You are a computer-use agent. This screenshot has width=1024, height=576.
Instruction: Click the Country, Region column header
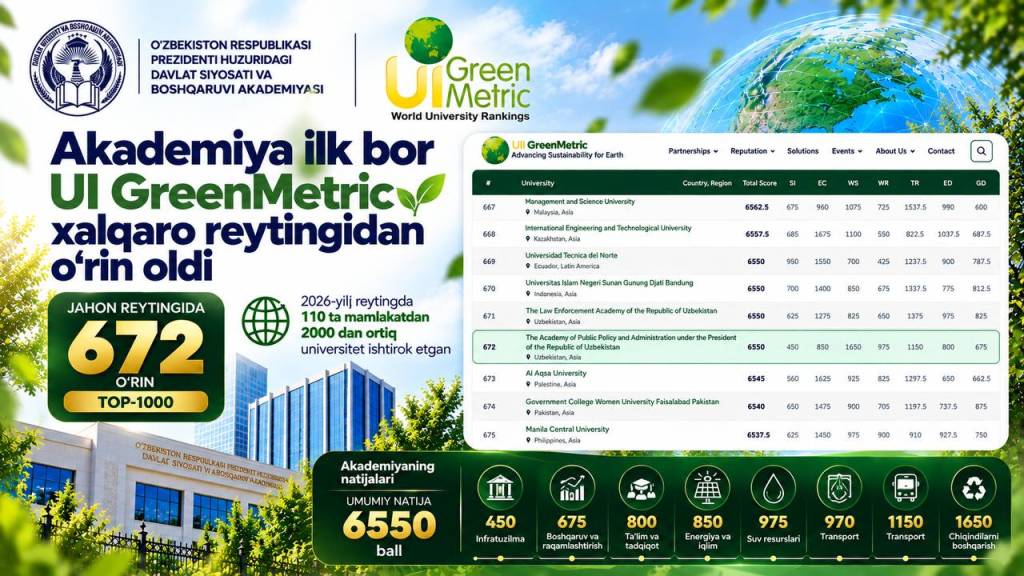(x=707, y=184)
